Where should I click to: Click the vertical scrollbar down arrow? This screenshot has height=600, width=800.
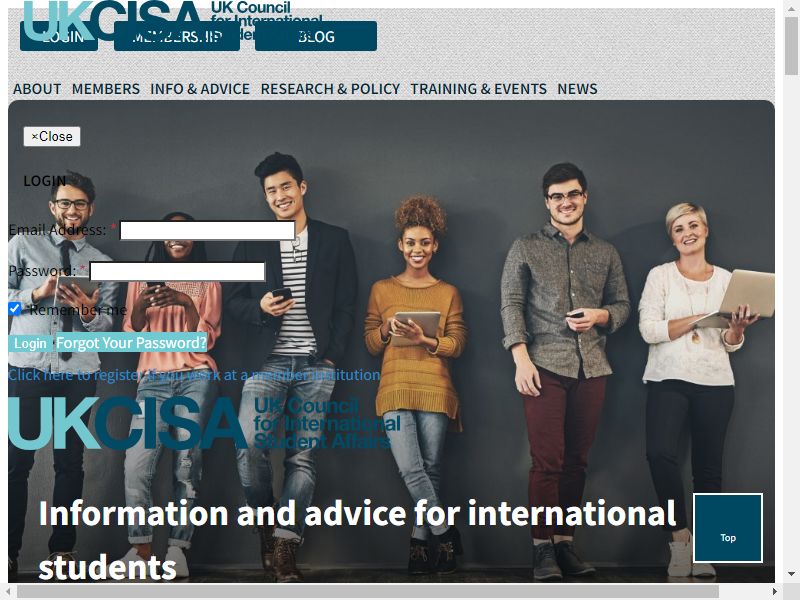[791, 574]
